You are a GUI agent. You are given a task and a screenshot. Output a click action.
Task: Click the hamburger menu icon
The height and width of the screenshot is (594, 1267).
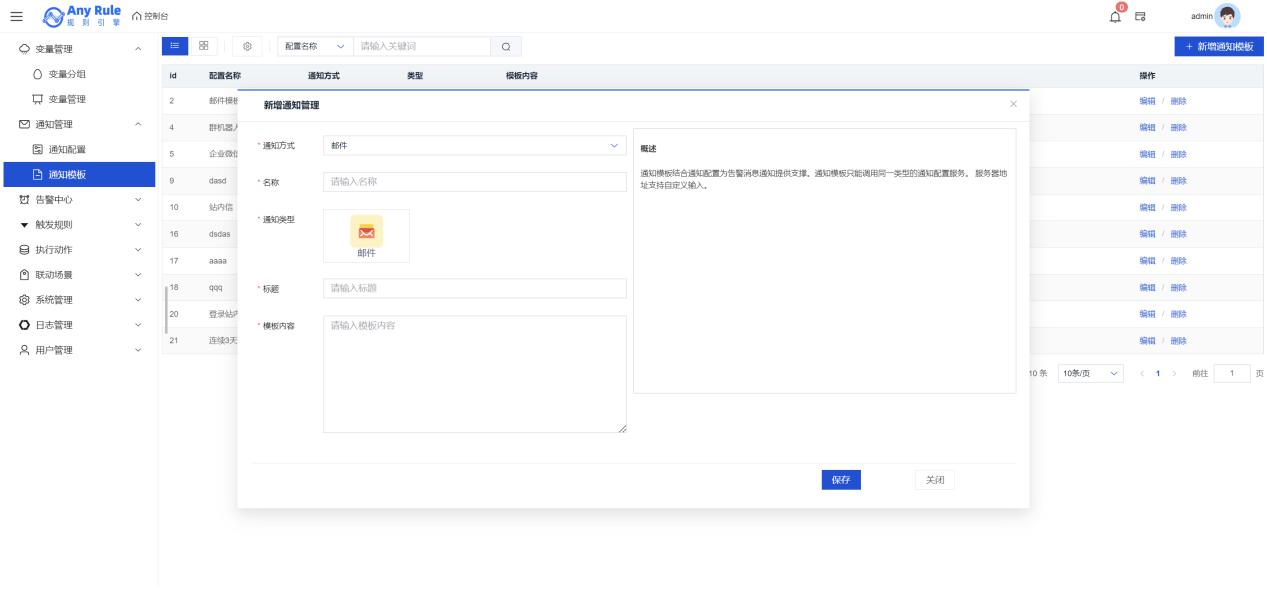(16, 16)
